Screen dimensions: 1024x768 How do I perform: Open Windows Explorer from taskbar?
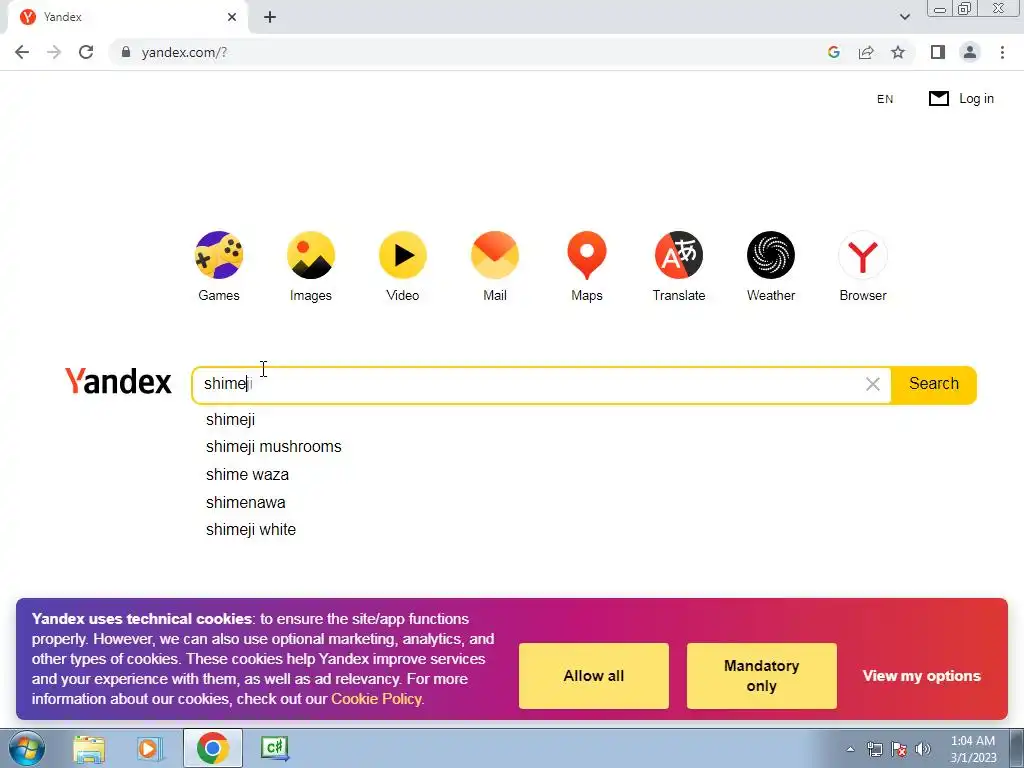tap(89, 748)
